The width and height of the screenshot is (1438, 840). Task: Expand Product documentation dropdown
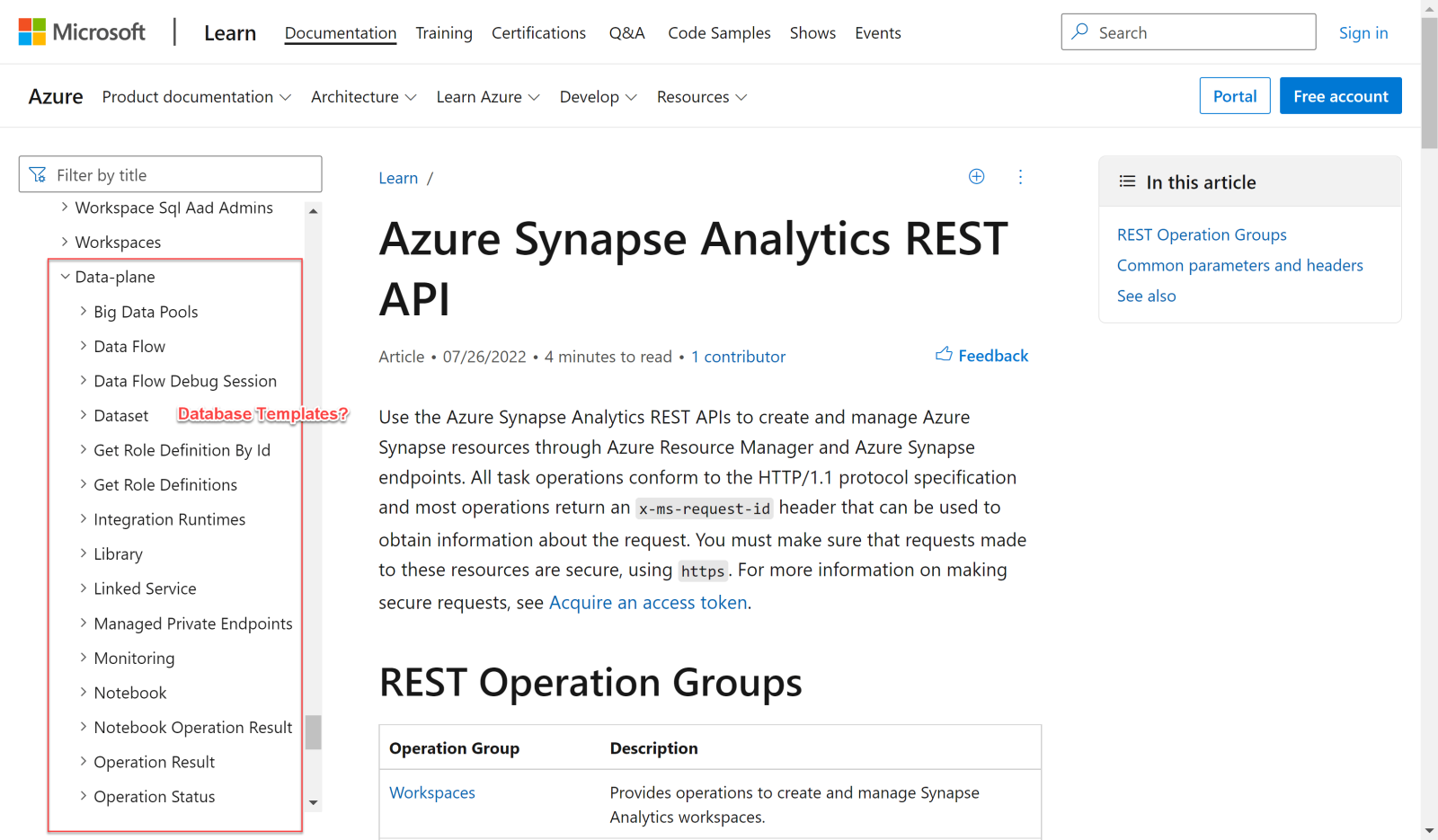pos(197,97)
